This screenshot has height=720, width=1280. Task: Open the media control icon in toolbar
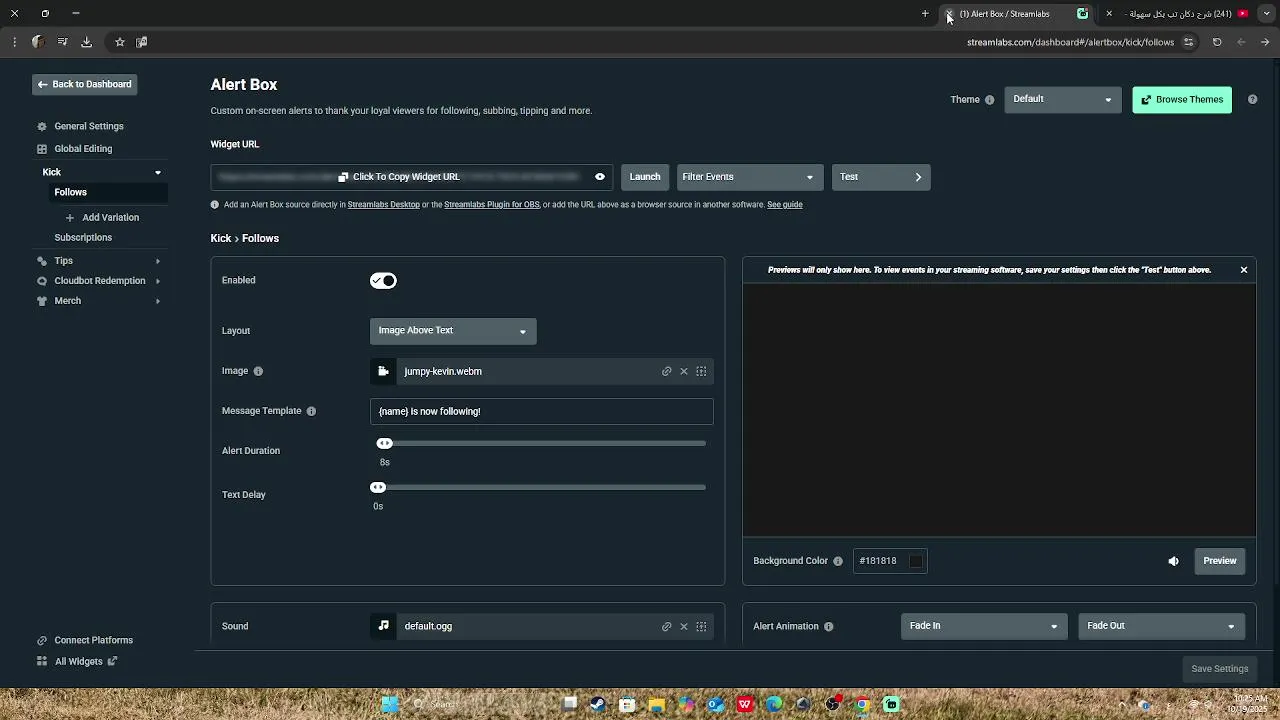62,42
